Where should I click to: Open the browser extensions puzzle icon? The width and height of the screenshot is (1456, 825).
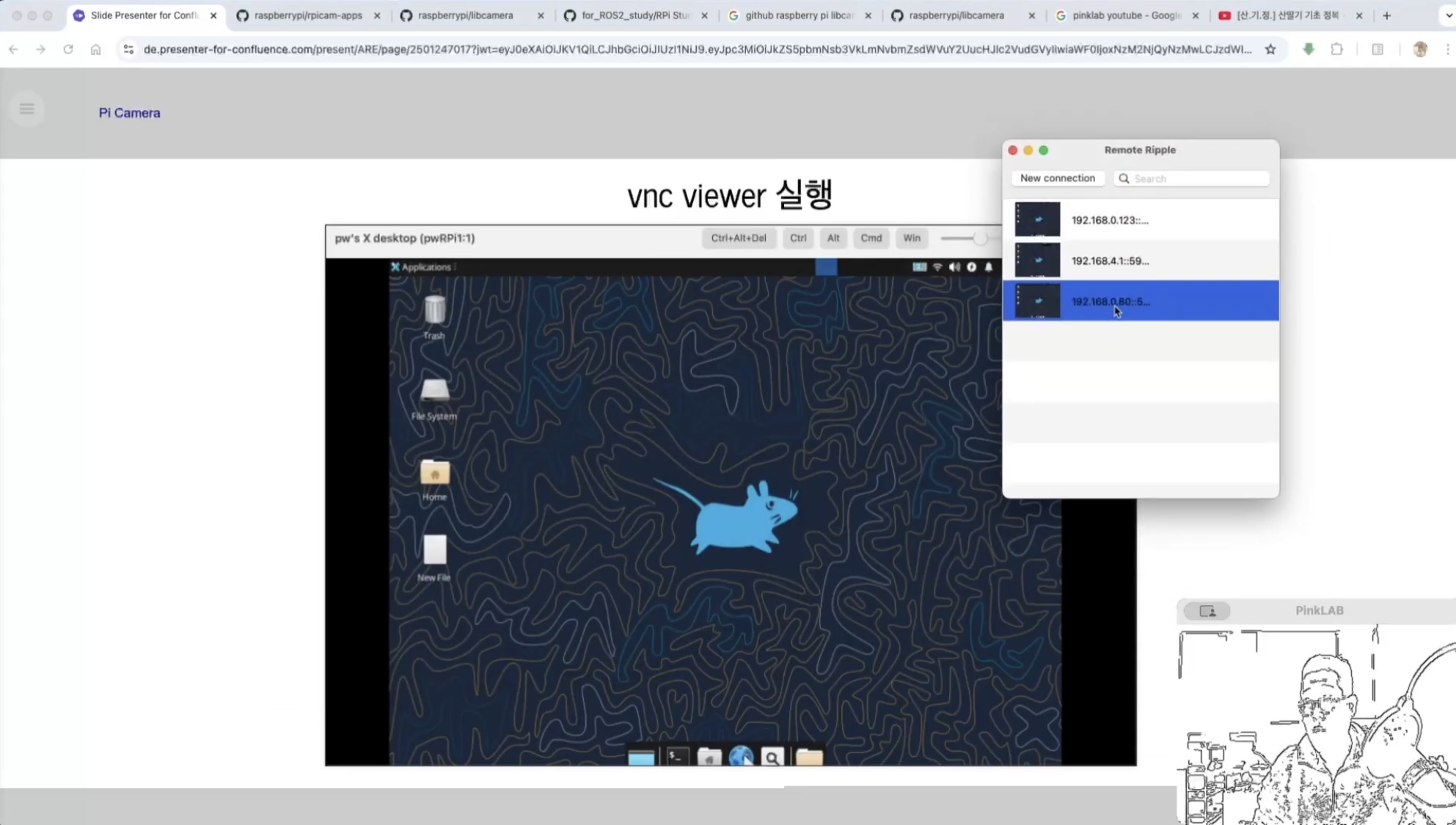[x=1336, y=49]
